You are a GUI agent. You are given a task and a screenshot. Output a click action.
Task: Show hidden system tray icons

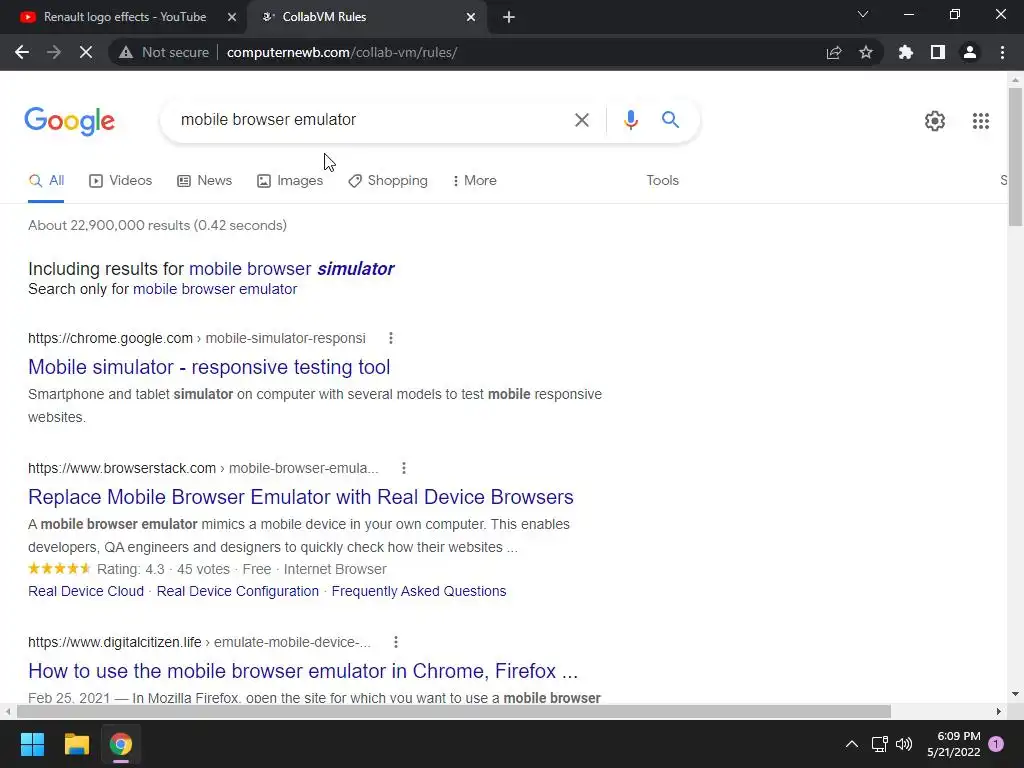(x=852, y=744)
